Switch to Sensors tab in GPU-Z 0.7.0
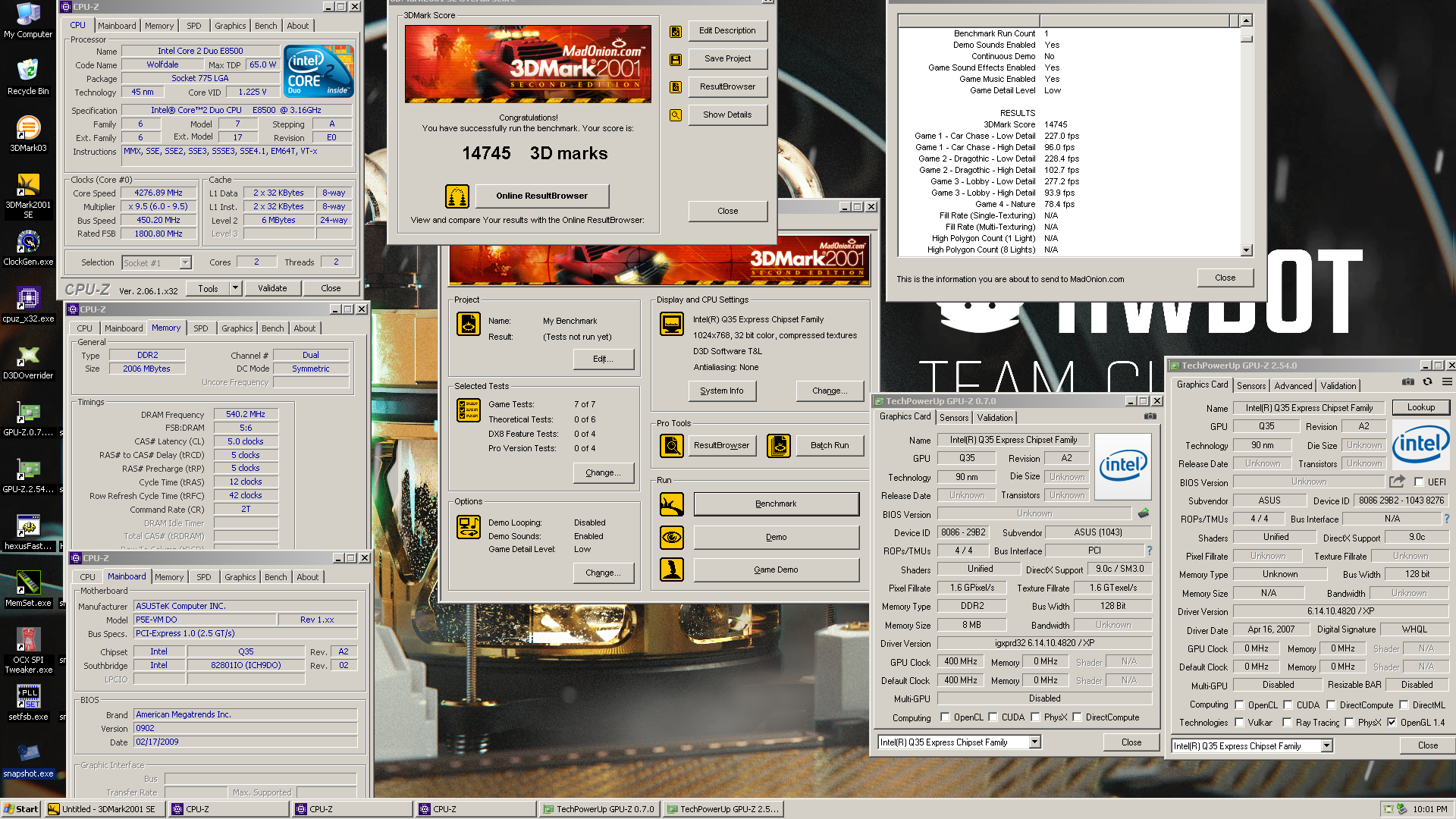The height and width of the screenshot is (819, 1456). tap(954, 418)
